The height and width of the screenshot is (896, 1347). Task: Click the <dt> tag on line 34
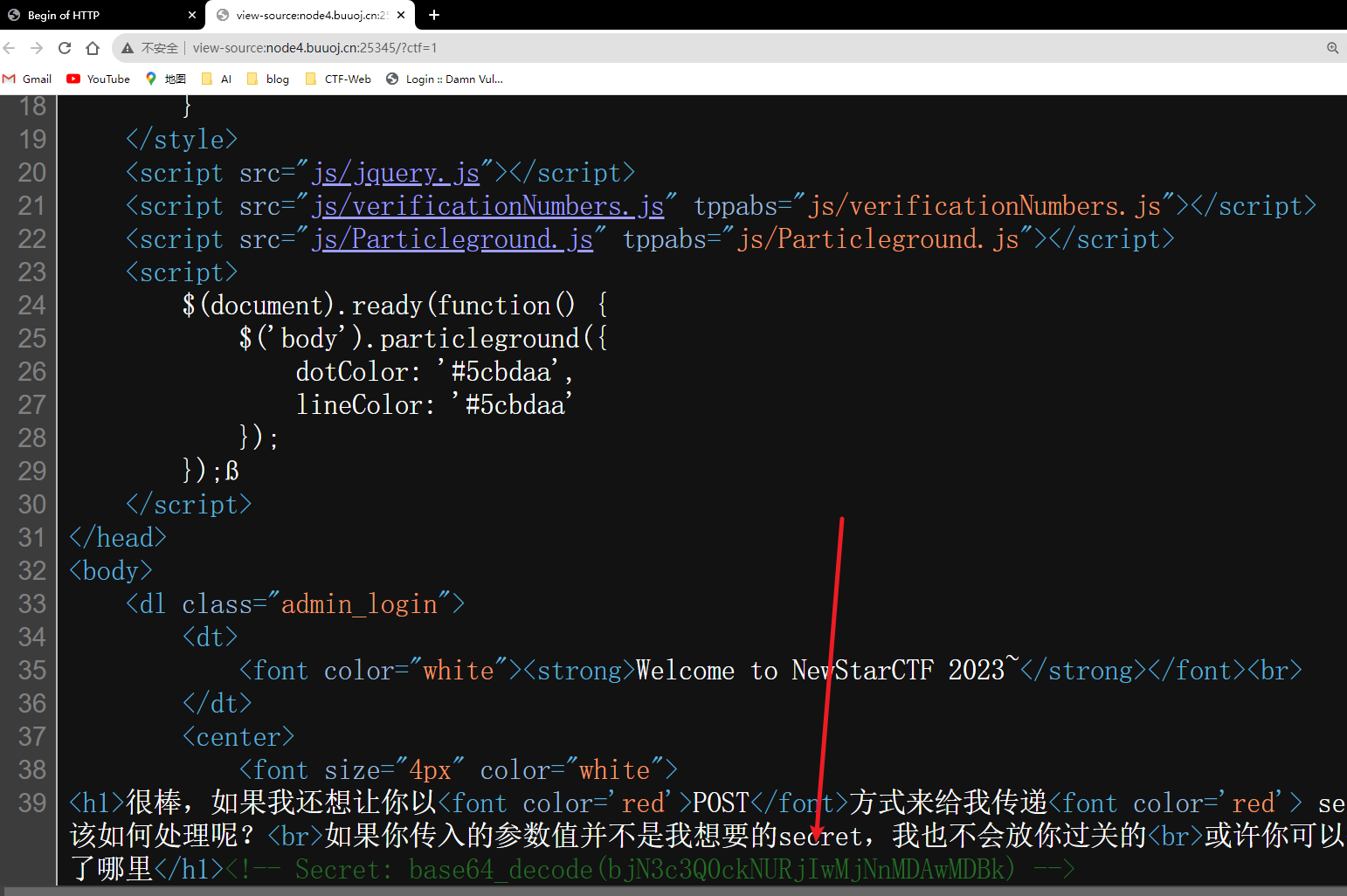(210, 637)
